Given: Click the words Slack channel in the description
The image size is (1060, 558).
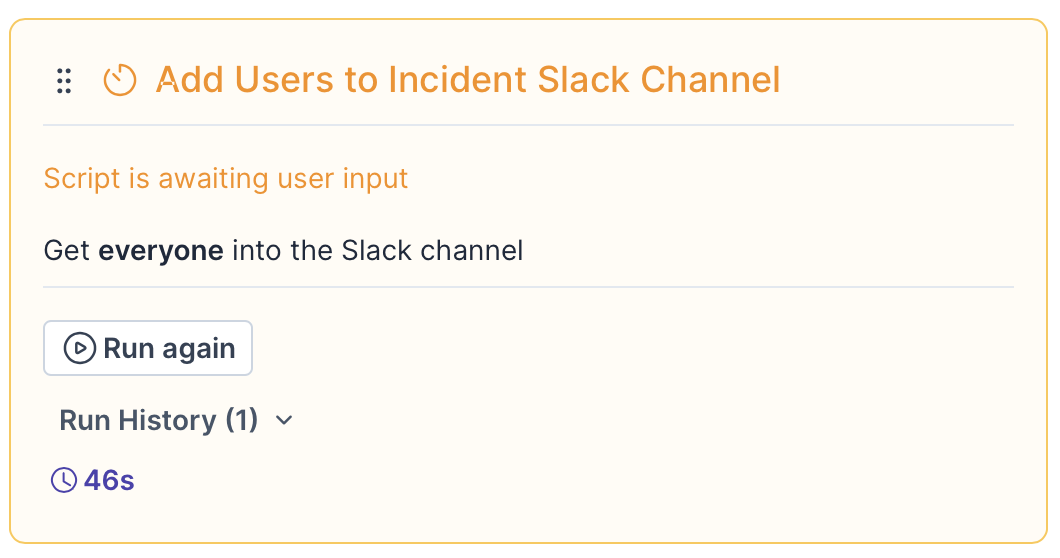Looking at the screenshot, I should click(432, 250).
